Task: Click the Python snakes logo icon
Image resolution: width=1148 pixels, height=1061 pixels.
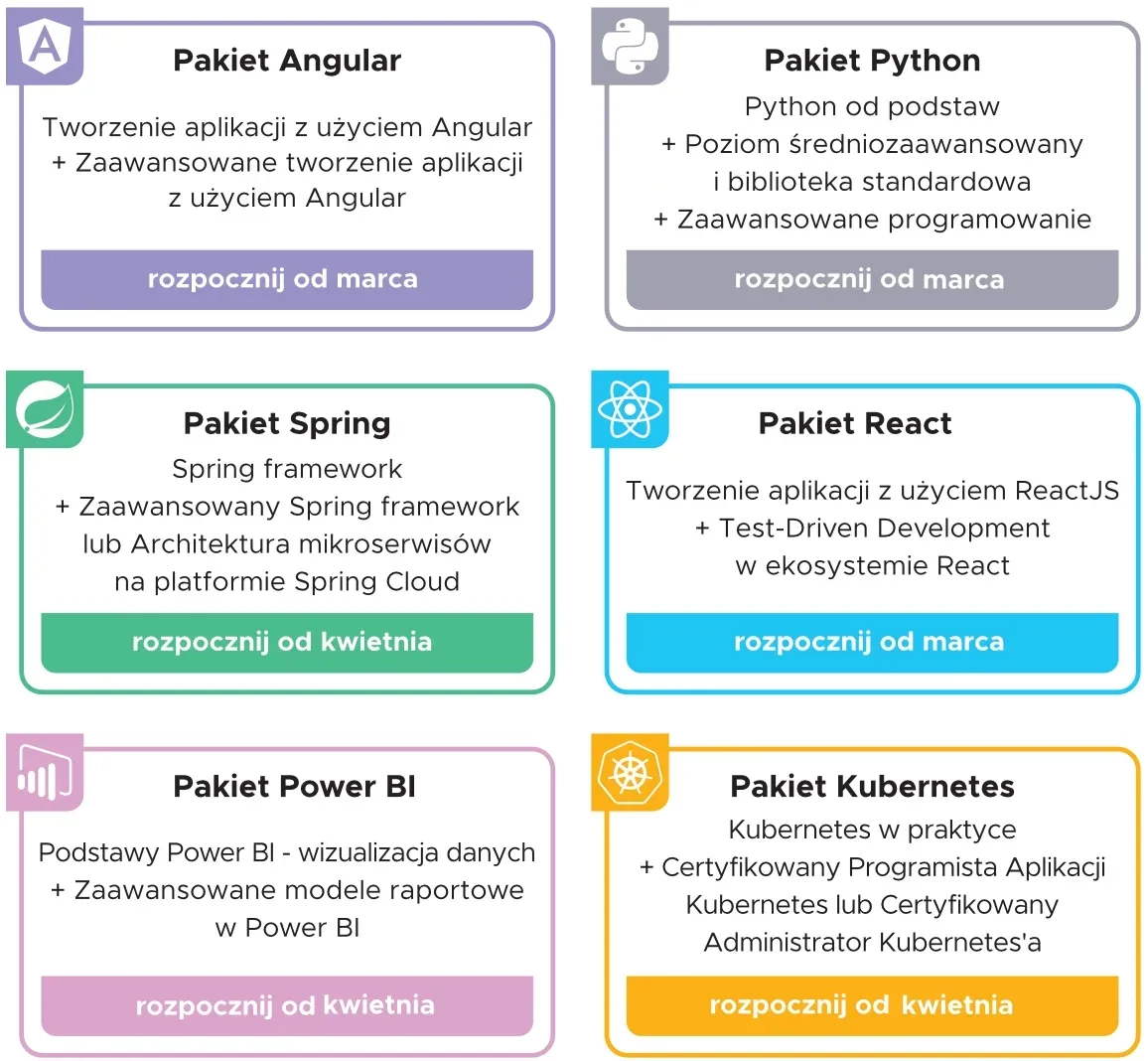Action: pyautogui.click(x=630, y=46)
